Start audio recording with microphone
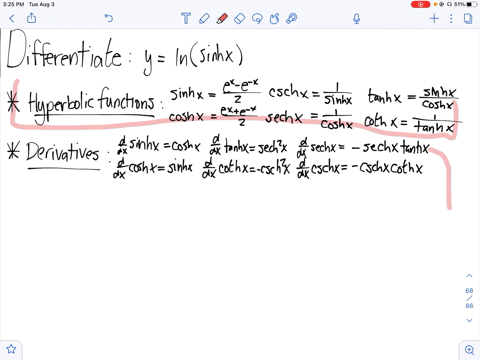This screenshot has width=480, height=360. [357, 19]
